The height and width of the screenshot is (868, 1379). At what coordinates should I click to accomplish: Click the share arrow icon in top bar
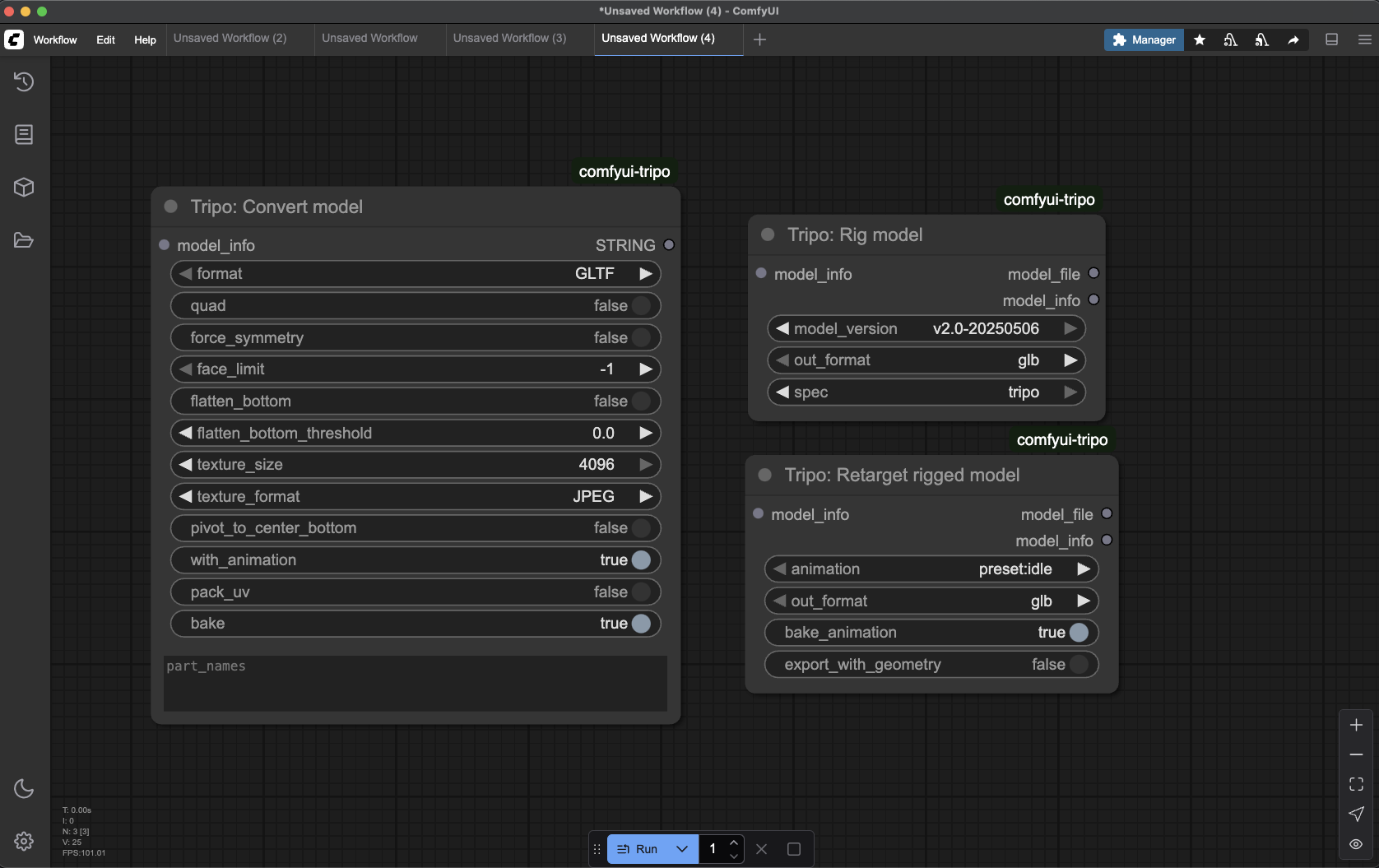[1293, 39]
